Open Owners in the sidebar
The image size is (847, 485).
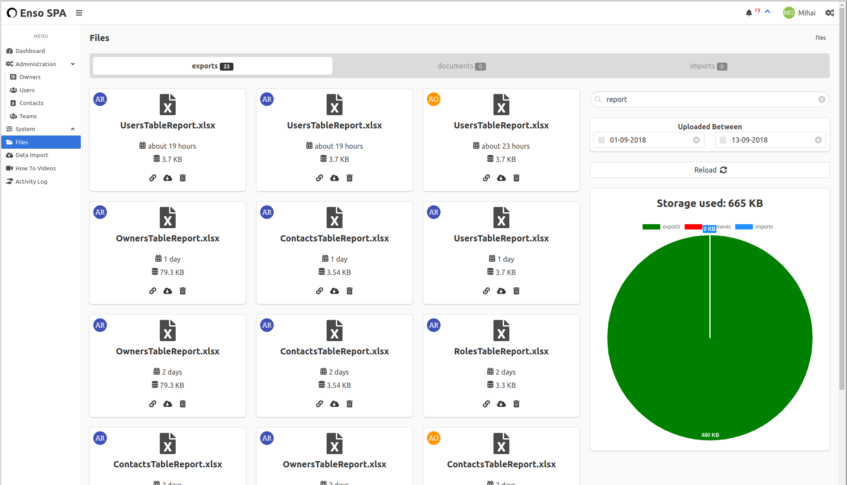pyautogui.click(x=30, y=77)
